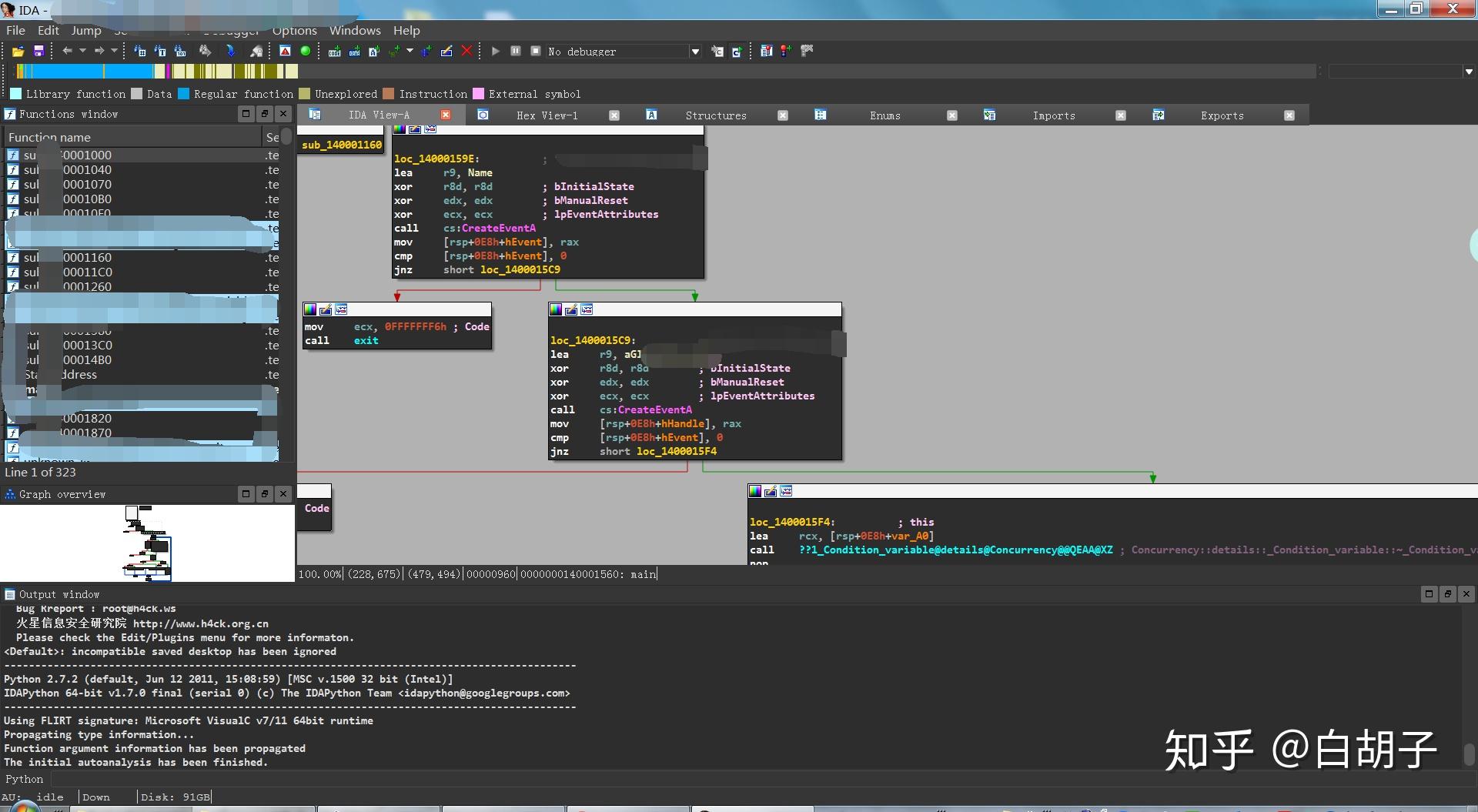Click the group icon on loc_1400015F4 node

pyautogui.click(x=786, y=491)
